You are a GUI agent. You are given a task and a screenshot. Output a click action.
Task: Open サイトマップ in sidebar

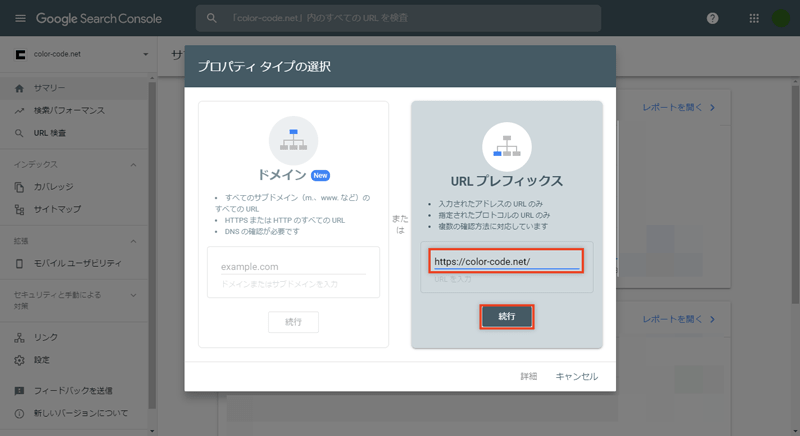click(74, 210)
